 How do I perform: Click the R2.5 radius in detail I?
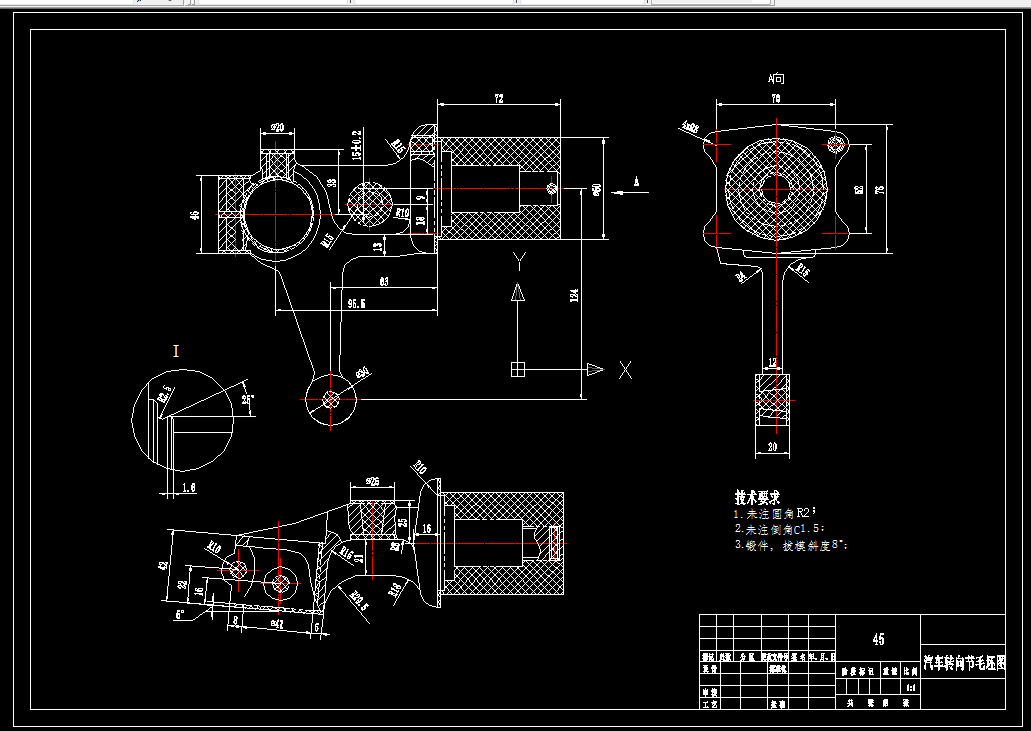[164, 394]
